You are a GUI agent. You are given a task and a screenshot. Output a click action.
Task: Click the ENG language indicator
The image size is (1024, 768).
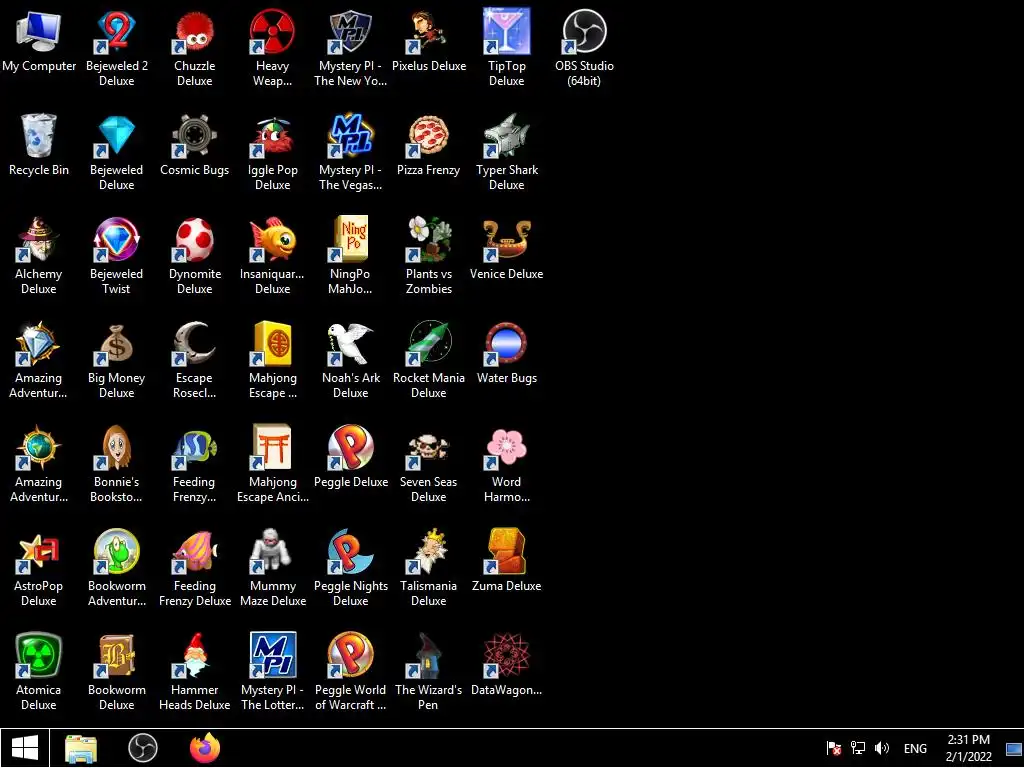pyautogui.click(x=915, y=748)
